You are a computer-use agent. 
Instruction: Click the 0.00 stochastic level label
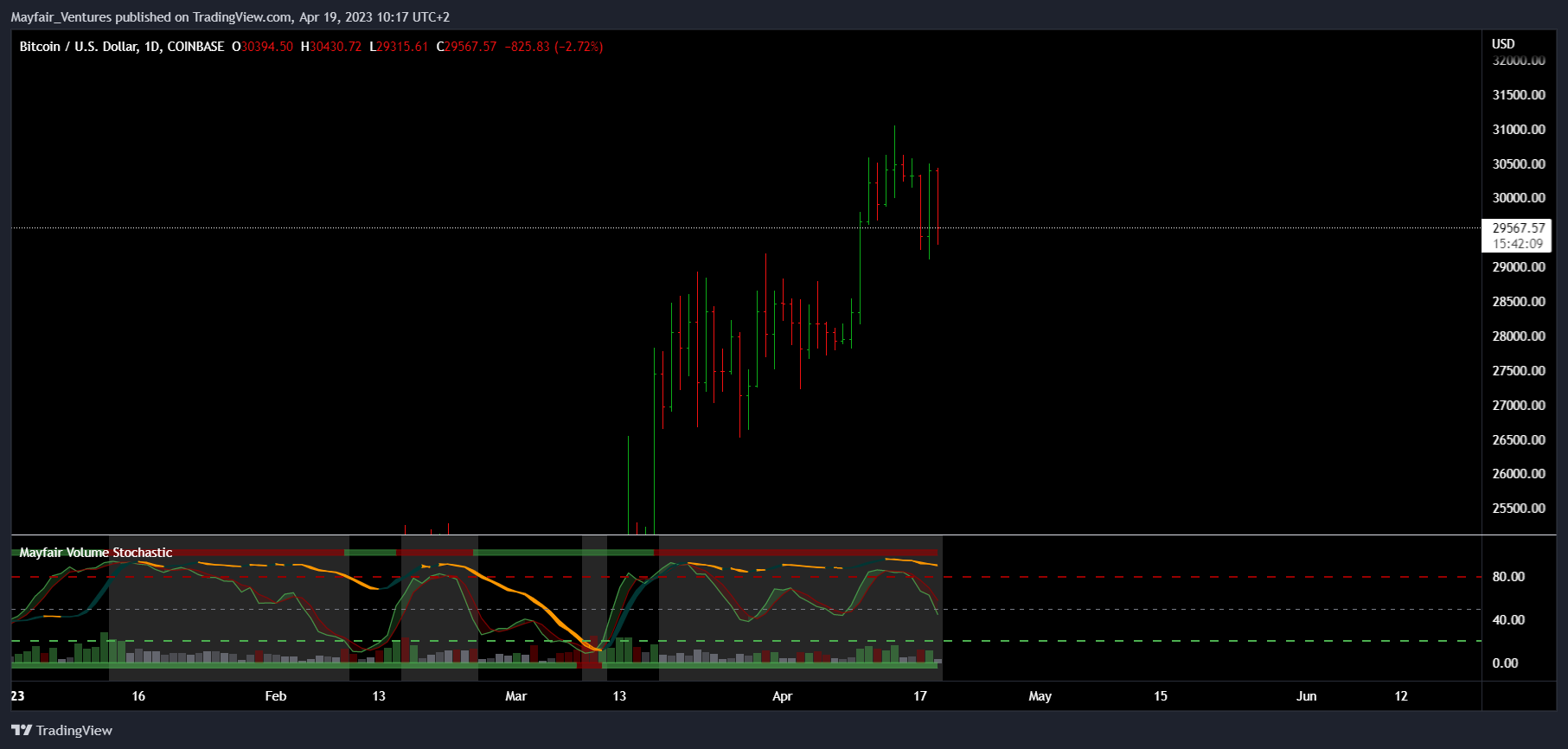(1505, 663)
